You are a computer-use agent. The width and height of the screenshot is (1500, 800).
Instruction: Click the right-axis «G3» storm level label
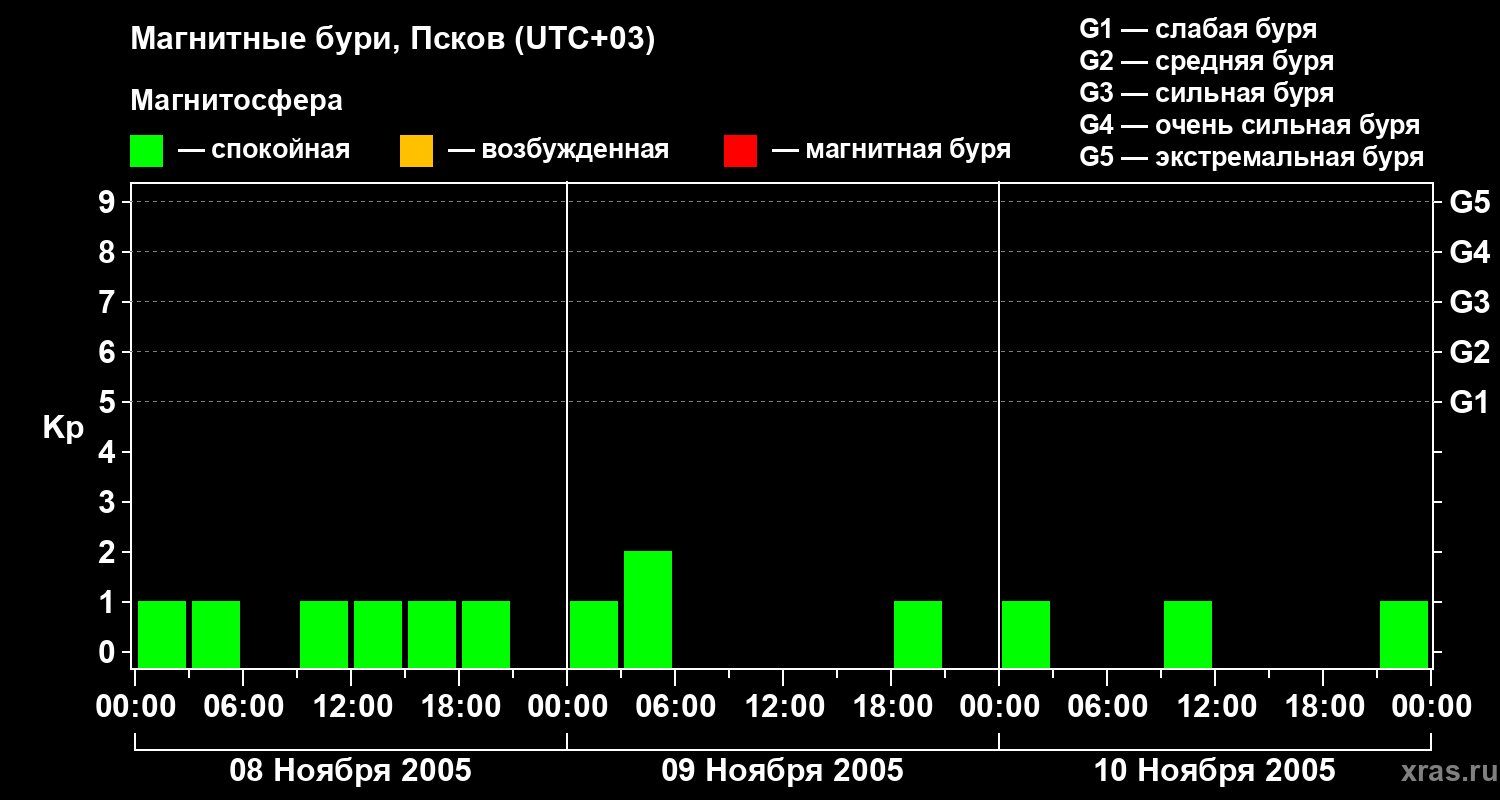1470,302
